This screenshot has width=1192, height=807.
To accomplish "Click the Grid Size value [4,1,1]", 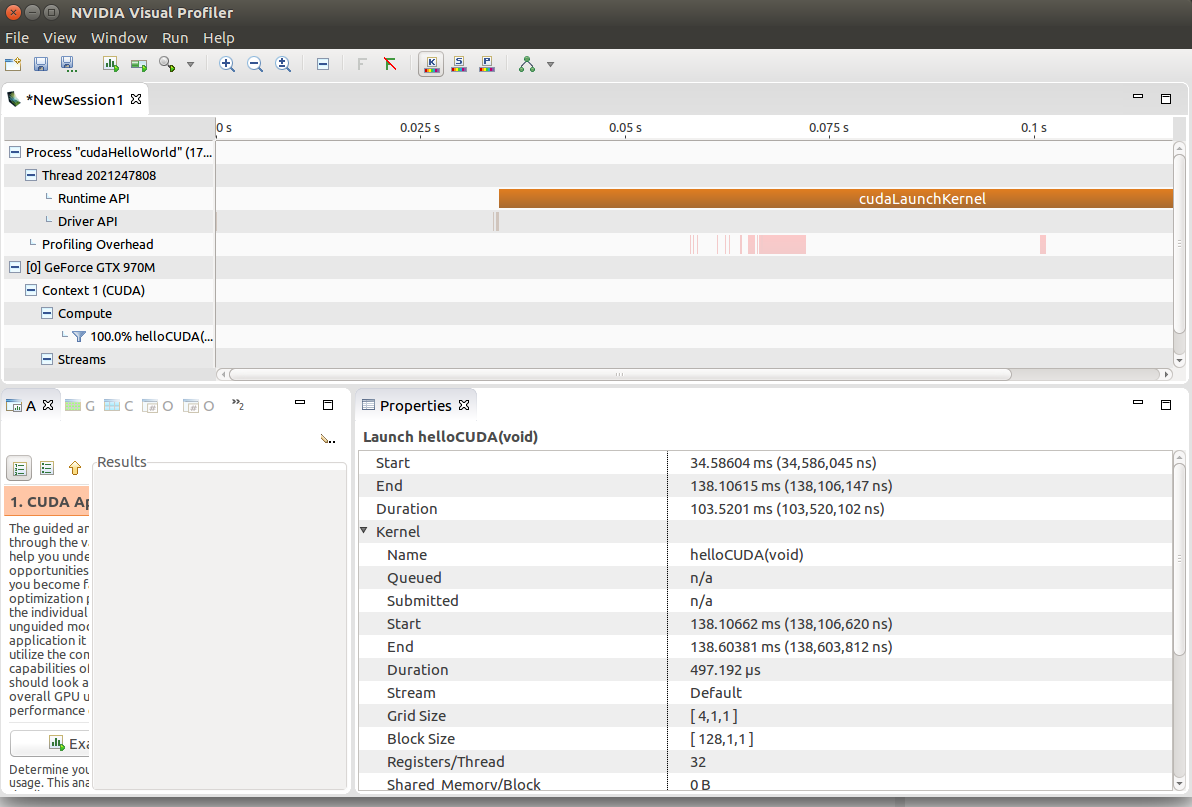I will tap(714, 716).
